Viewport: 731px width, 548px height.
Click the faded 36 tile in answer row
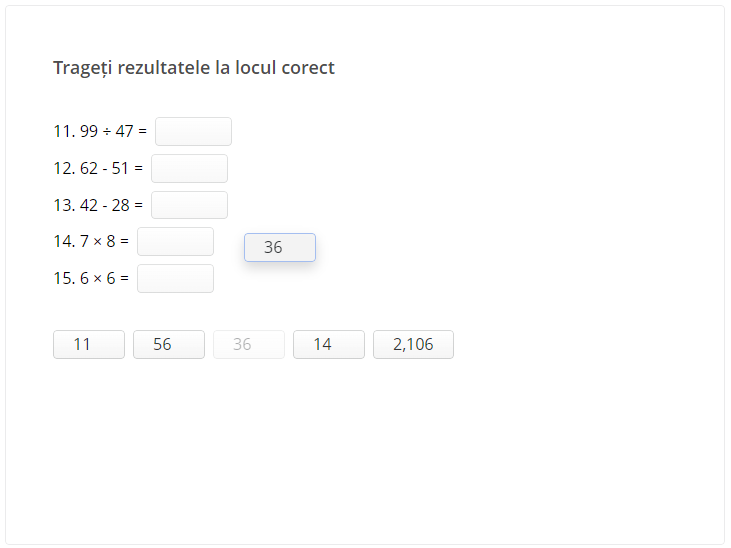tap(249, 344)
